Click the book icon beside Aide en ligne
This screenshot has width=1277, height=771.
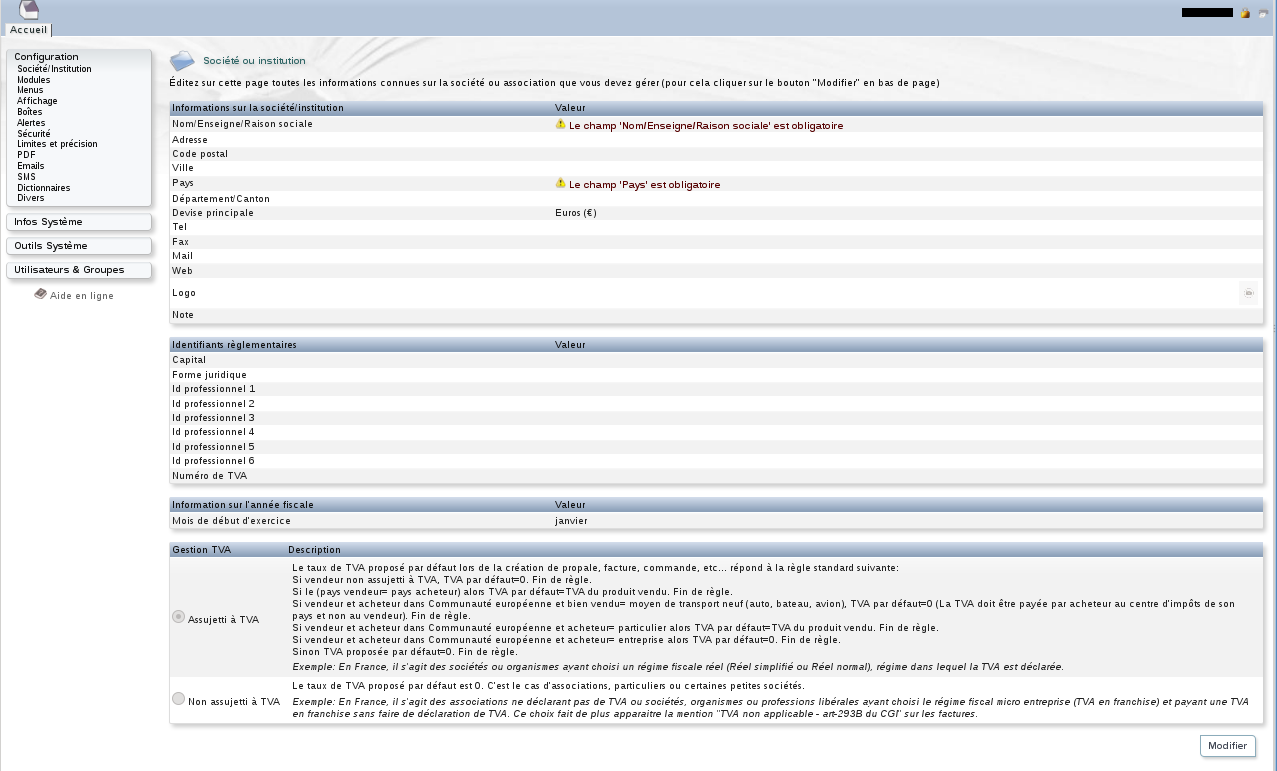[40, 294]
